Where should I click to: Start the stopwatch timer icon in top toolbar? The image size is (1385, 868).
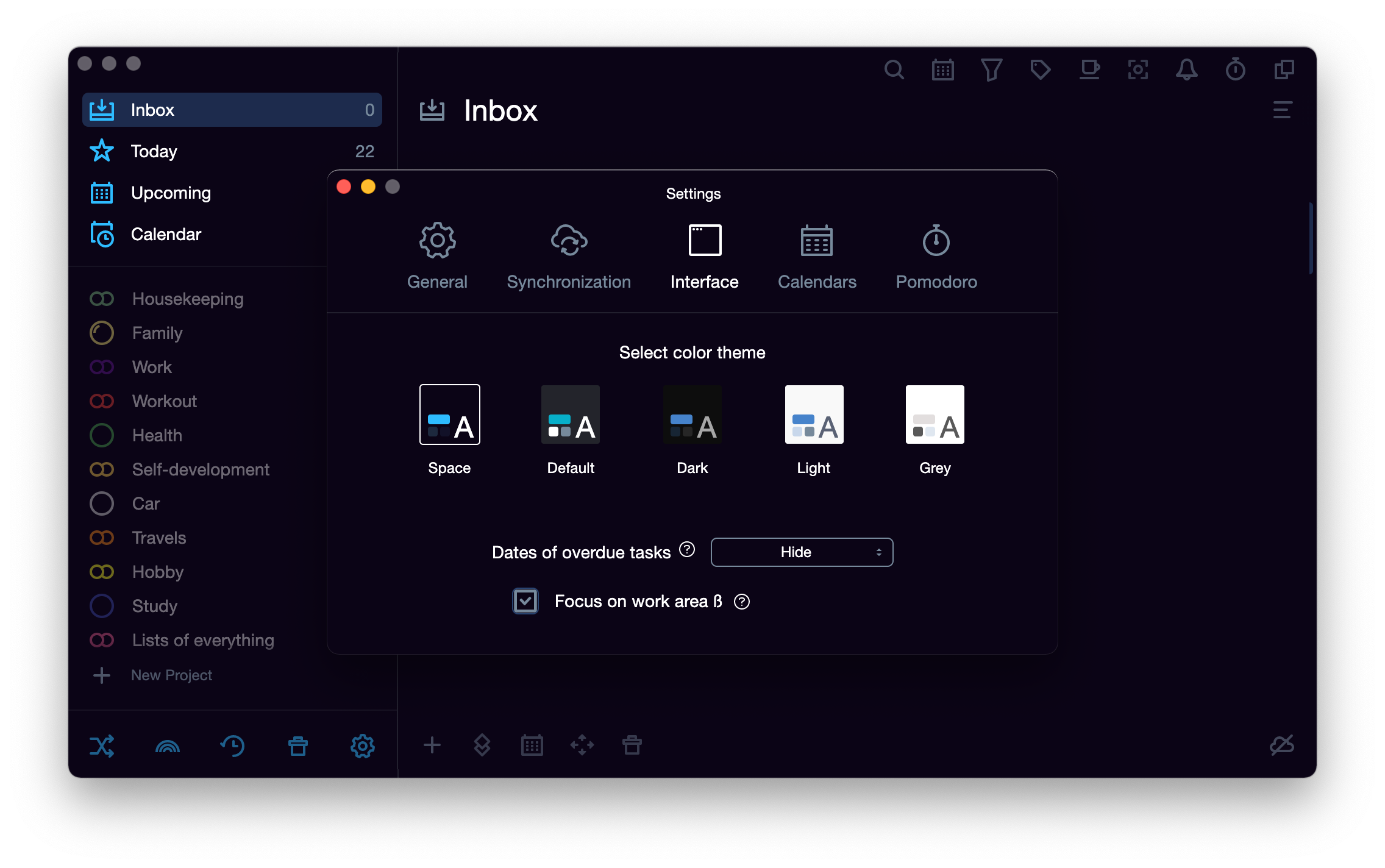click(x=1235, y=69)
